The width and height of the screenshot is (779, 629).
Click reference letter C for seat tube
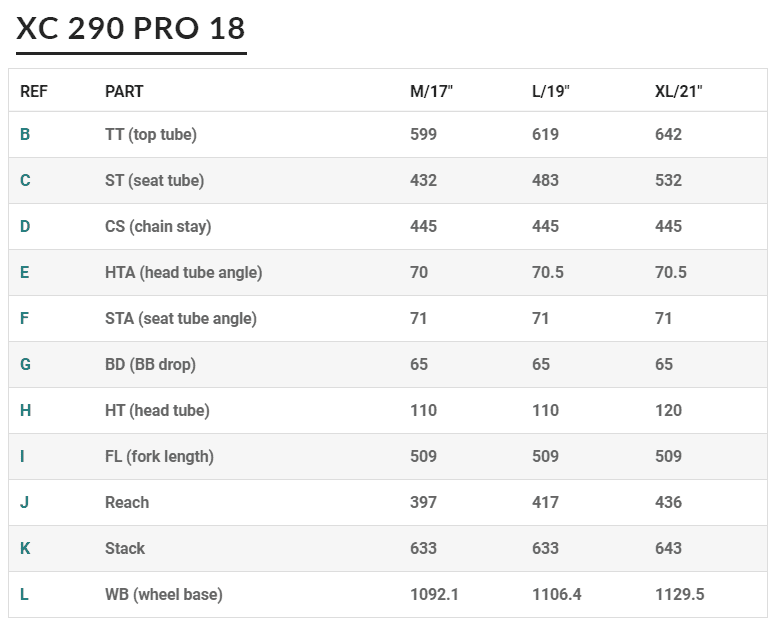[x=25, y=180]
